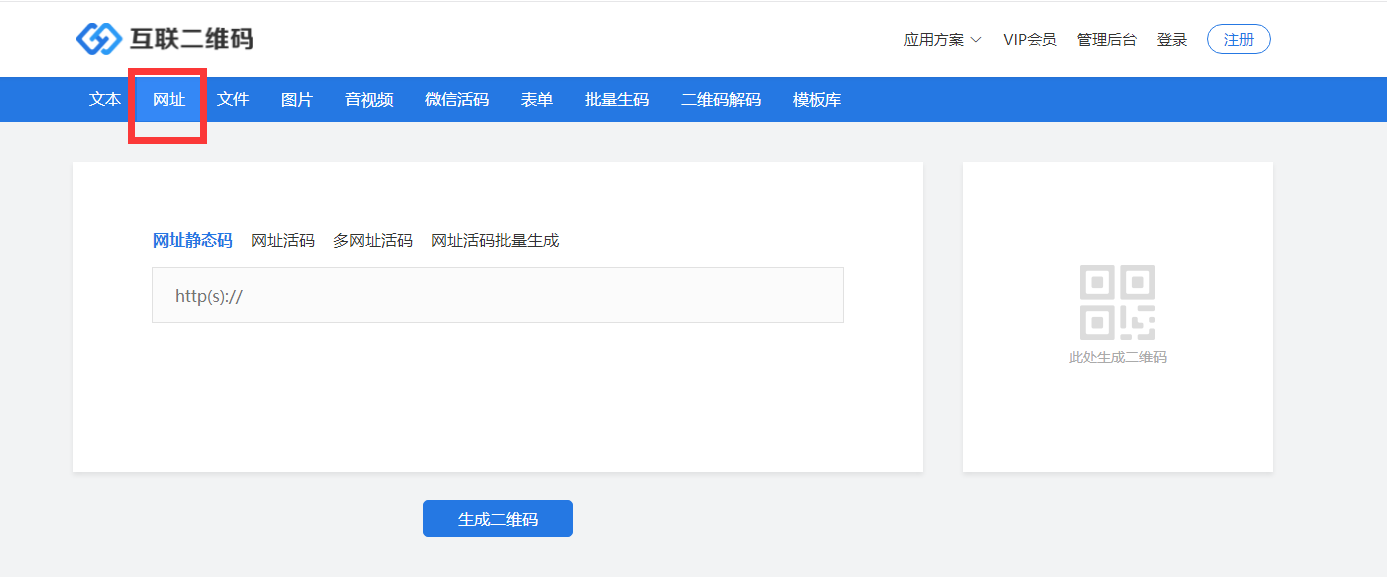Image resolution: width=1387 pixels, height=577 pixels.
Task: Switch to the 图片 tab
Action: (297, 99)
